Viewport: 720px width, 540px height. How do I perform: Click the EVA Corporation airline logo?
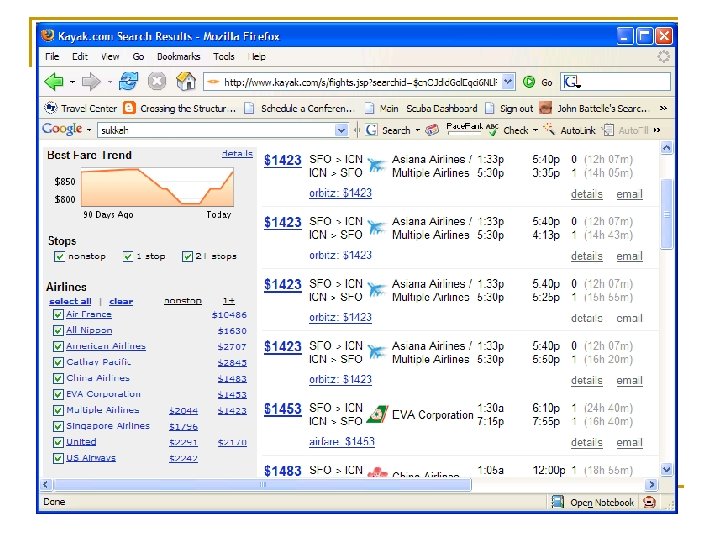[x=377, y=414]
